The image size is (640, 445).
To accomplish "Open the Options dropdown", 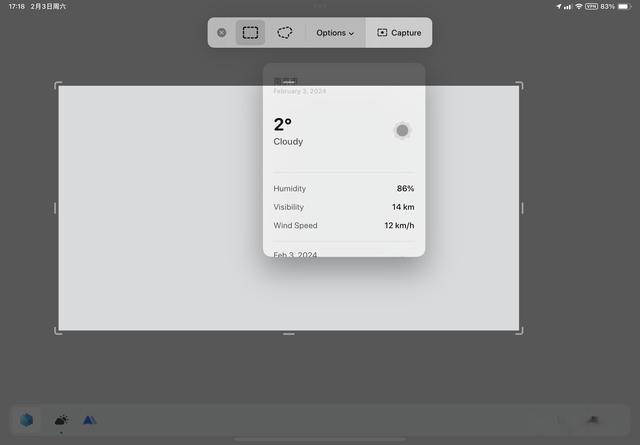I will coord(335,33).
